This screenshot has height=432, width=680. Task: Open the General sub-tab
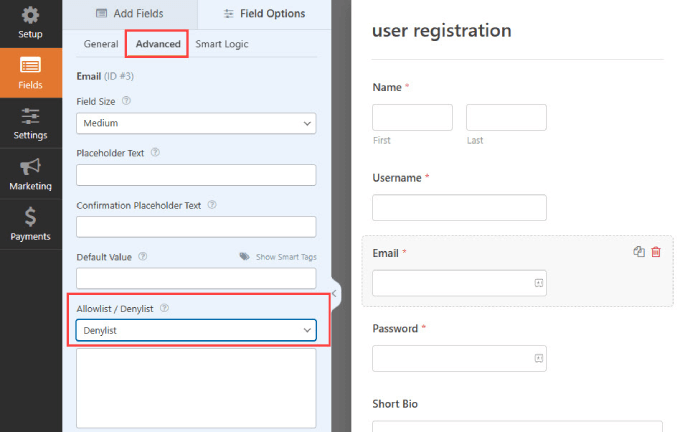coord(101,44)
